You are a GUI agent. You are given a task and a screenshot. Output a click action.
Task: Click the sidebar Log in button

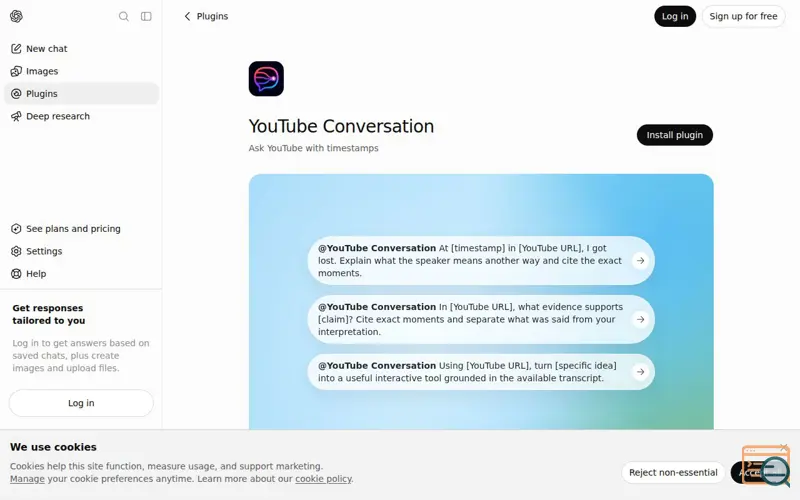point(81,403)
